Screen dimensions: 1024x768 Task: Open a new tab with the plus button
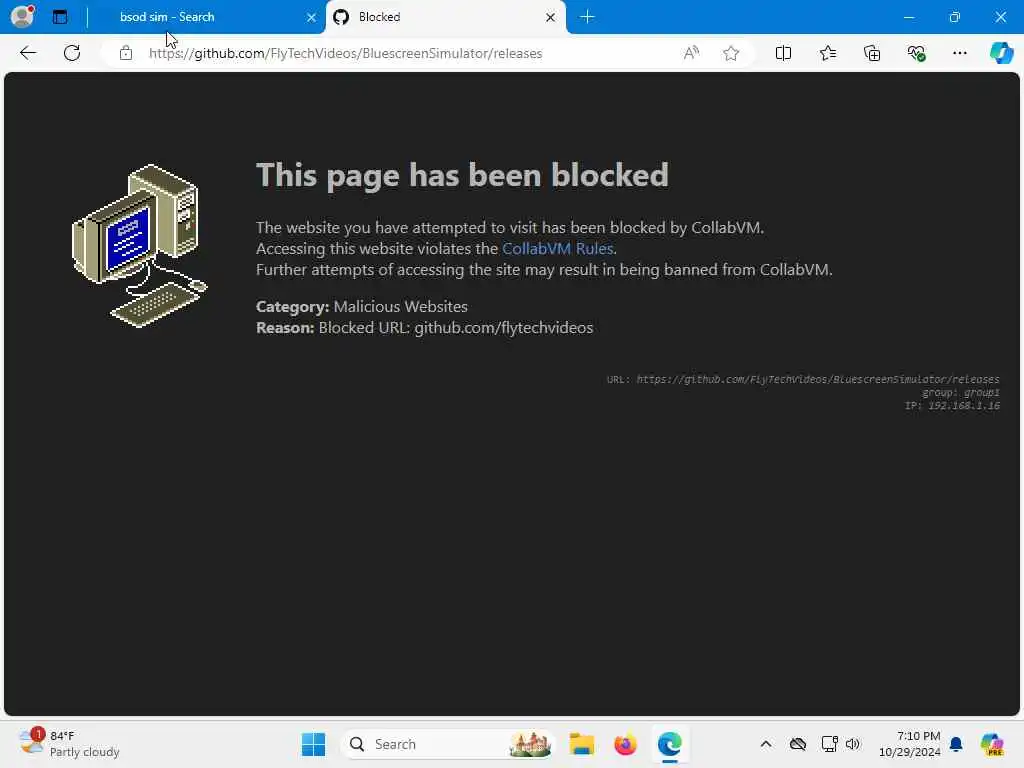(587, 17)
